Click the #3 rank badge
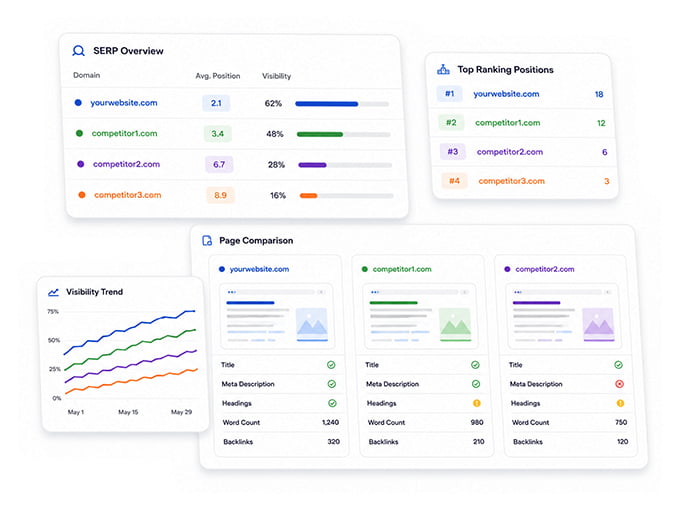This screenshot has width=680, height=510. [452, 151]
